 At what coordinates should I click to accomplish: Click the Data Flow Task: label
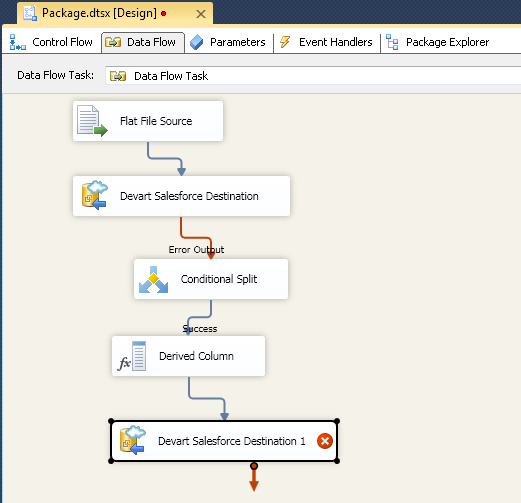[55, 75]
